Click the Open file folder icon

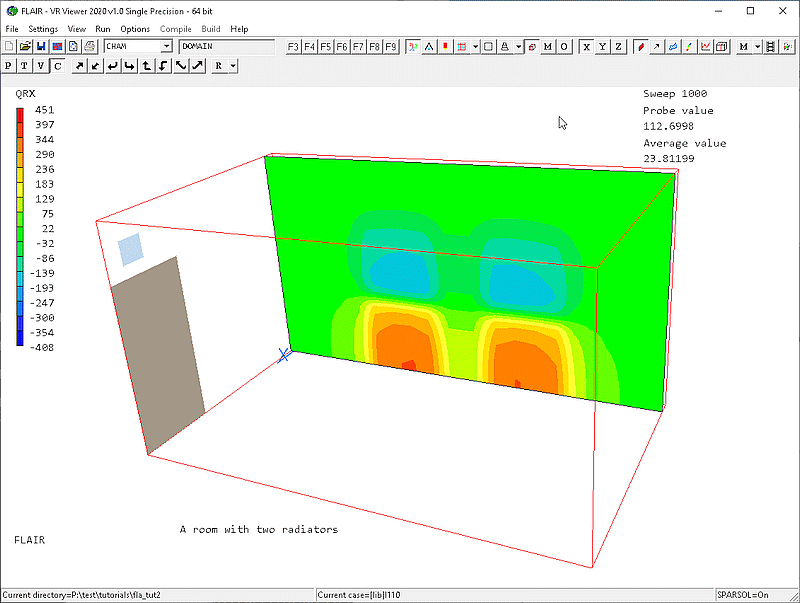pos(25,46)
